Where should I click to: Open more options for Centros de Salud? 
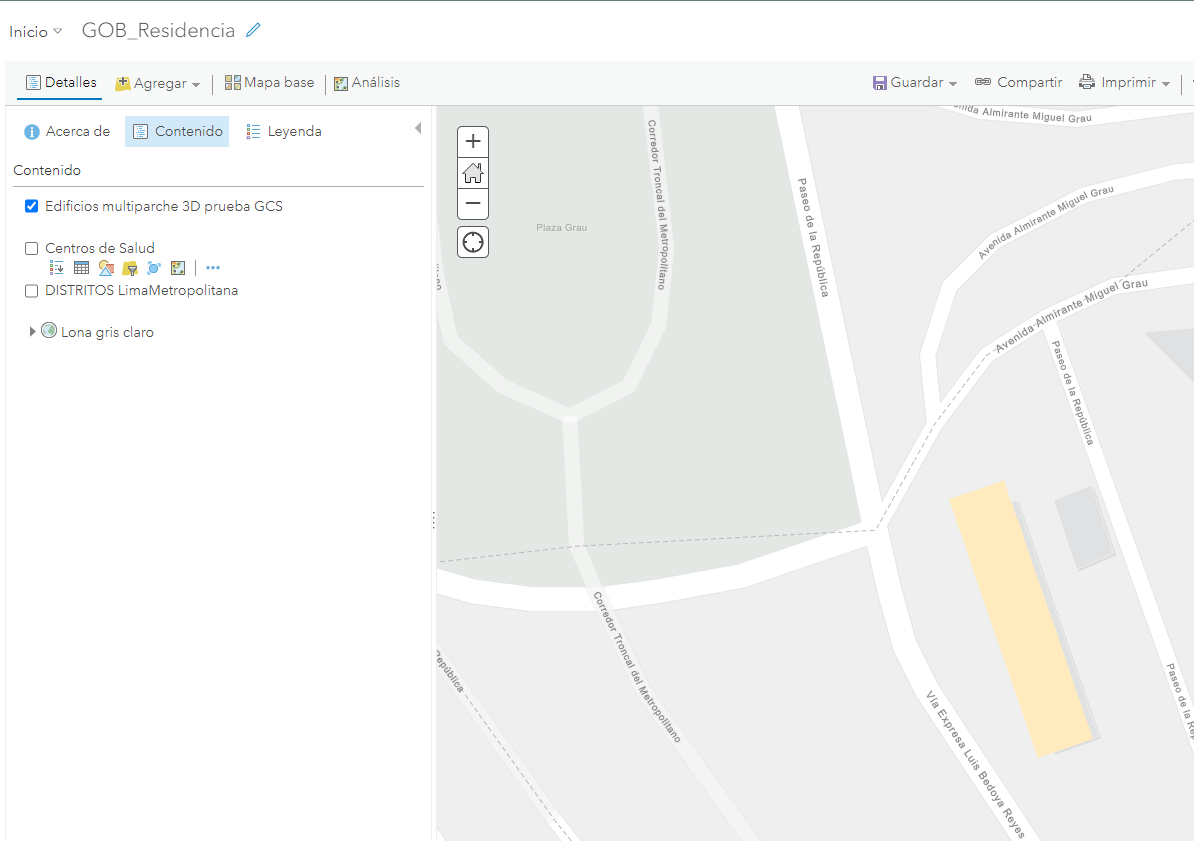212,267
